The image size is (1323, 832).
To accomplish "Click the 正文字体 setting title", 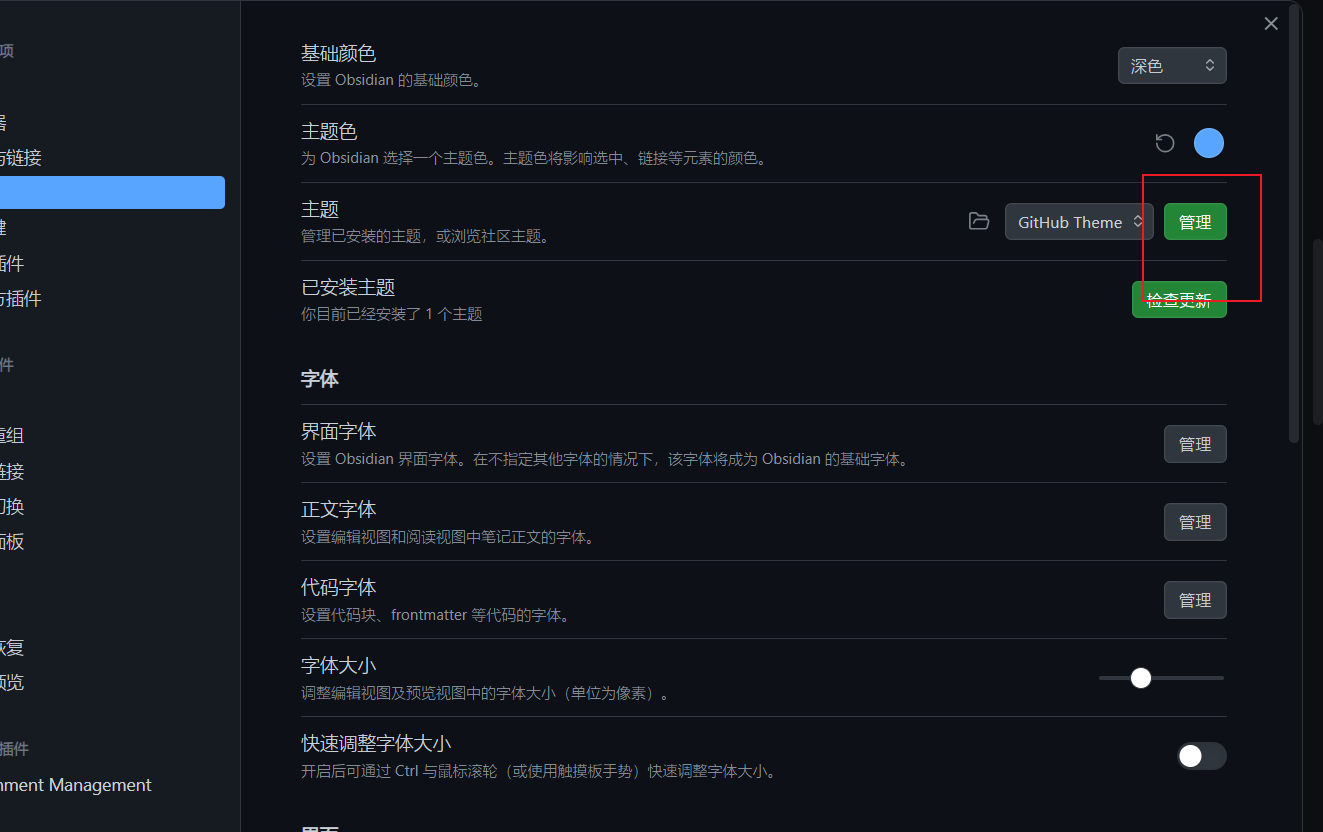I will [x=339, y=510].
